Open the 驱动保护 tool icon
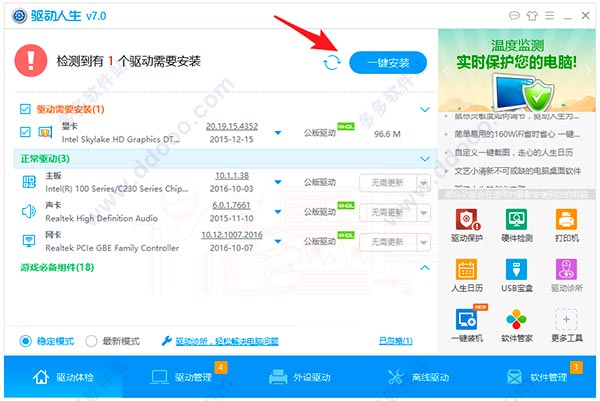This screenshot has width=600, height=401. (467, 219)
